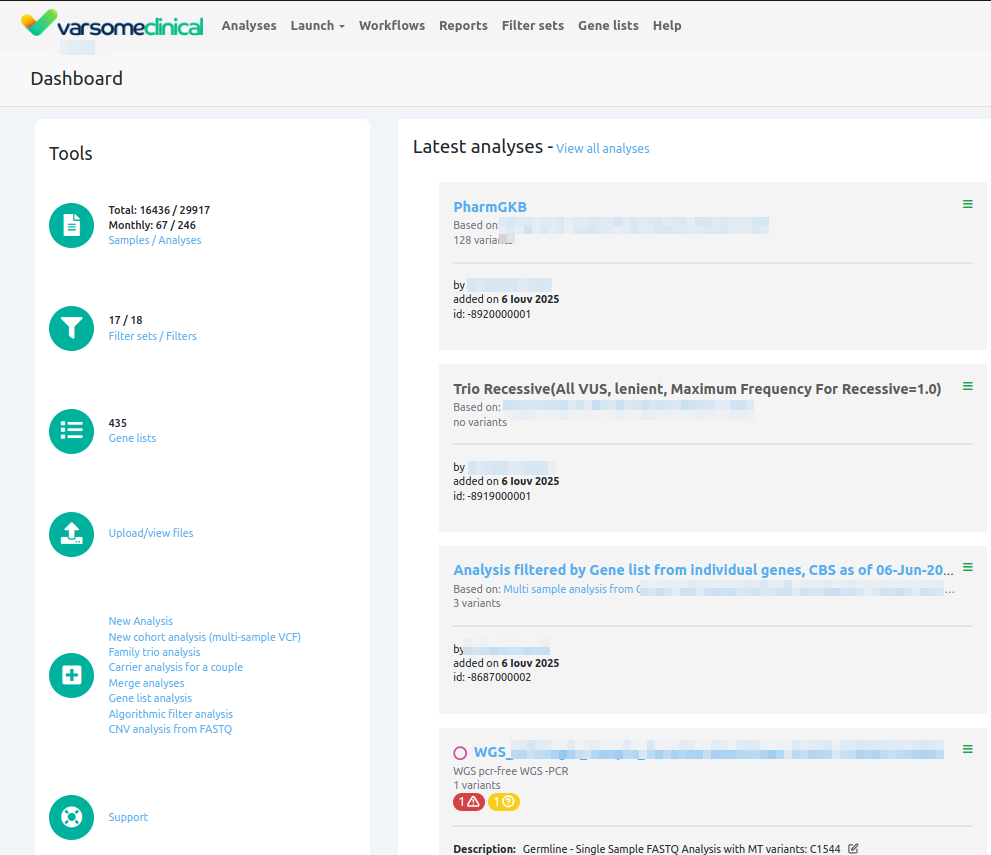The width and height of the screenshot is (991, 855).
Task: Open the Trio Recessive card hamburger menu
Action: pos(967,386)
